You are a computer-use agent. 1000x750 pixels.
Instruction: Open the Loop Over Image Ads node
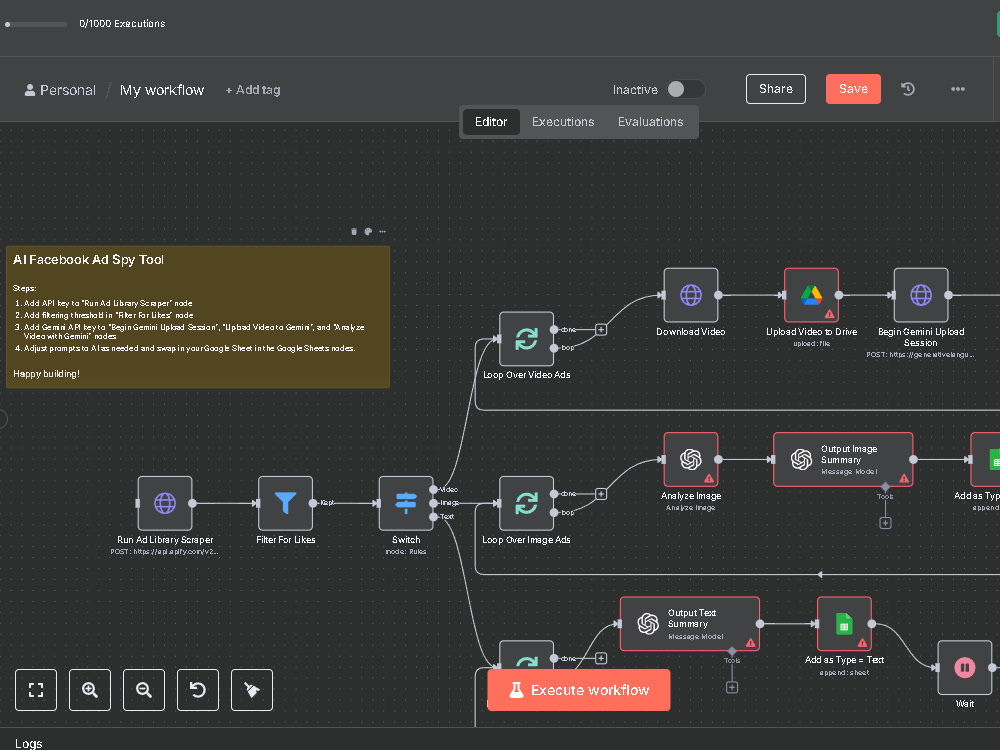click(526, 503)
